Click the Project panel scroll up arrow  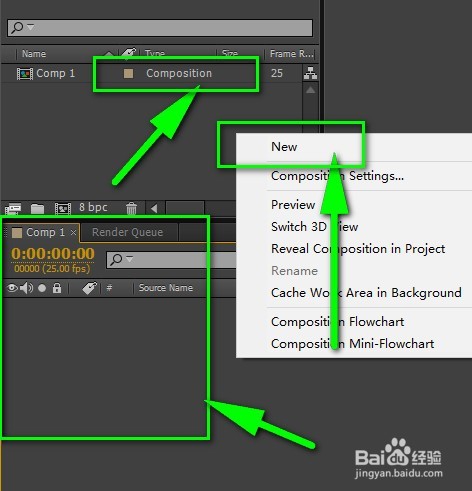point(310,90)
